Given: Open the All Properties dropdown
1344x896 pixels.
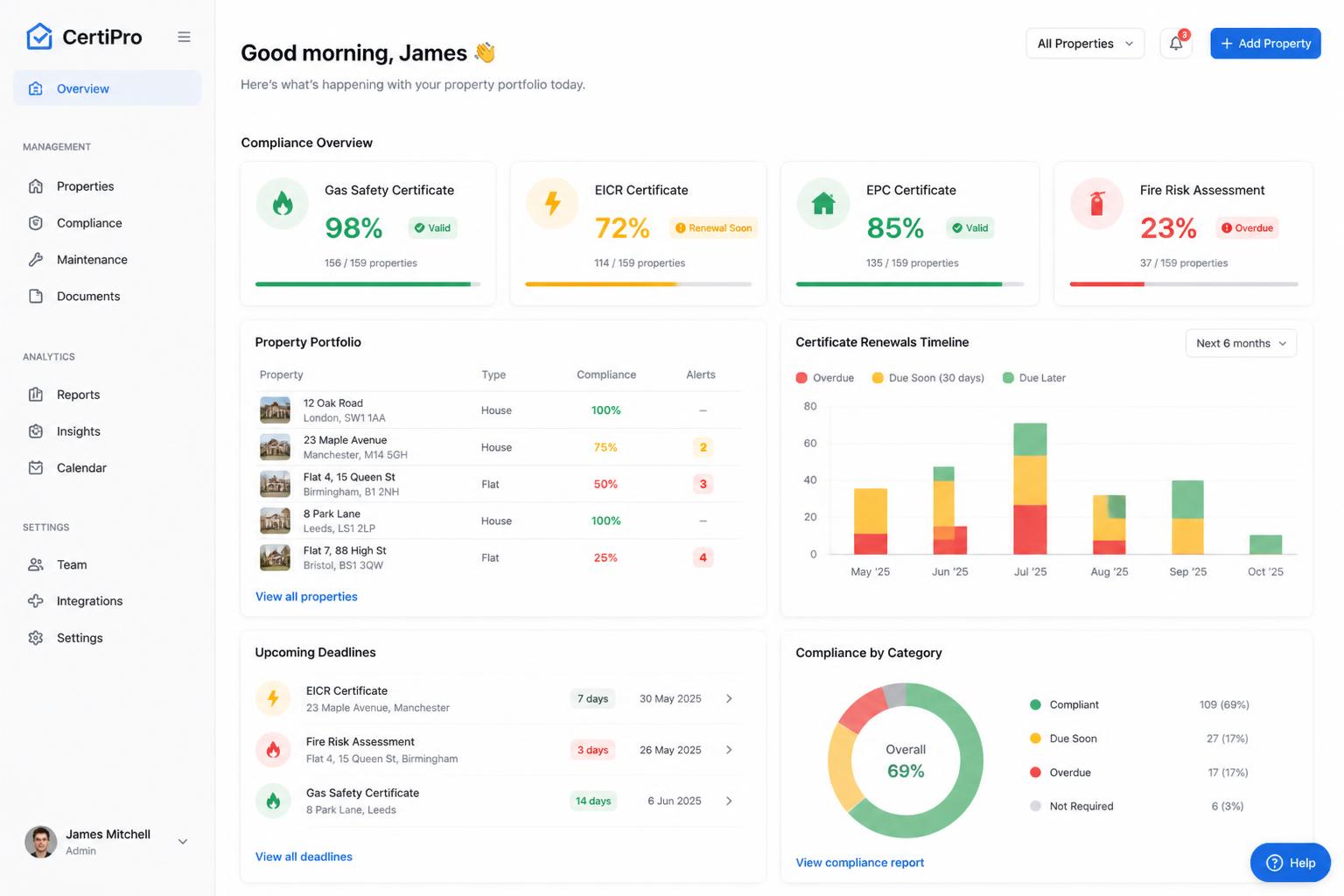Looking at the screenshot, I should [x=1085, y=44].
